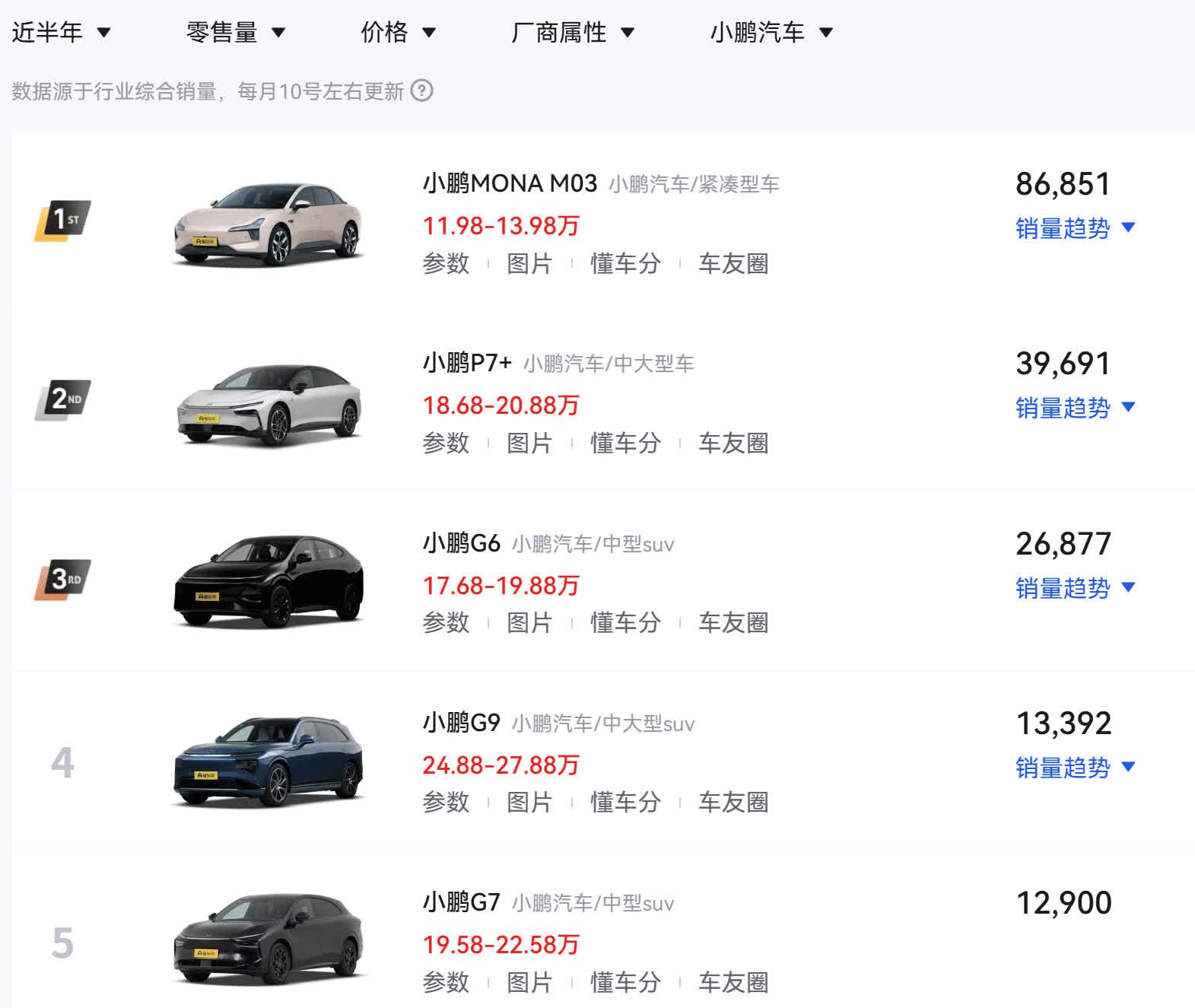This screenshot has width=1195, height=1008.
Task: Open the 近半年 time range dropdown
Action: click(61, 32)
